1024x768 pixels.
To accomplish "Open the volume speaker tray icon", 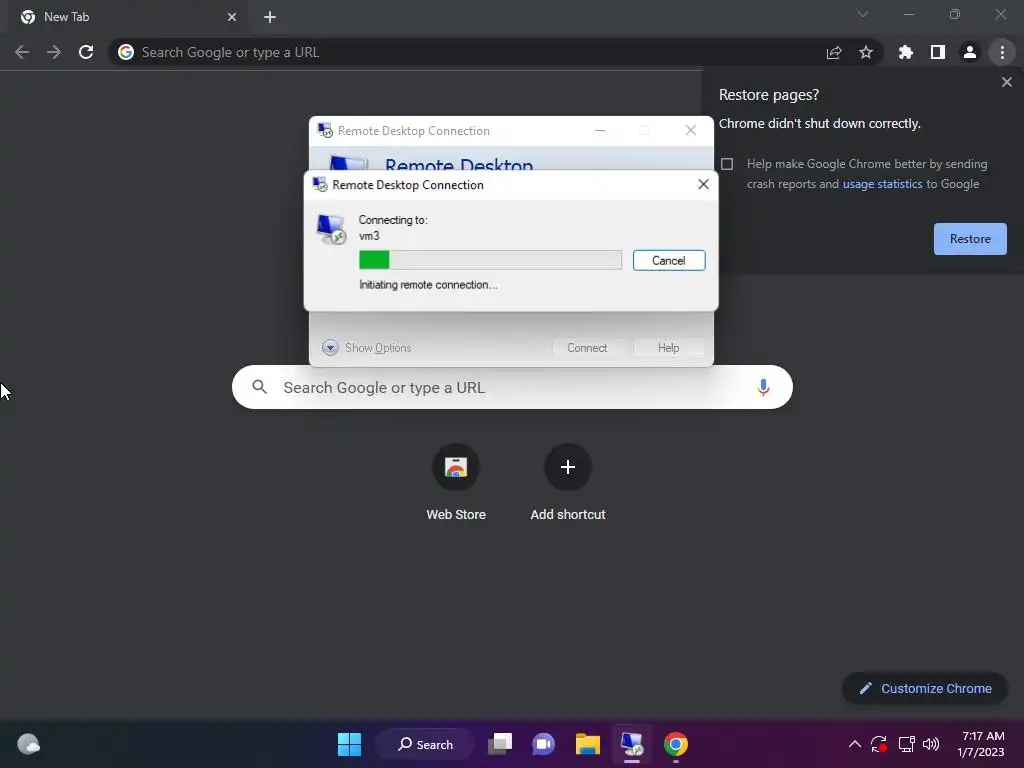I will [x=931, y=744].
